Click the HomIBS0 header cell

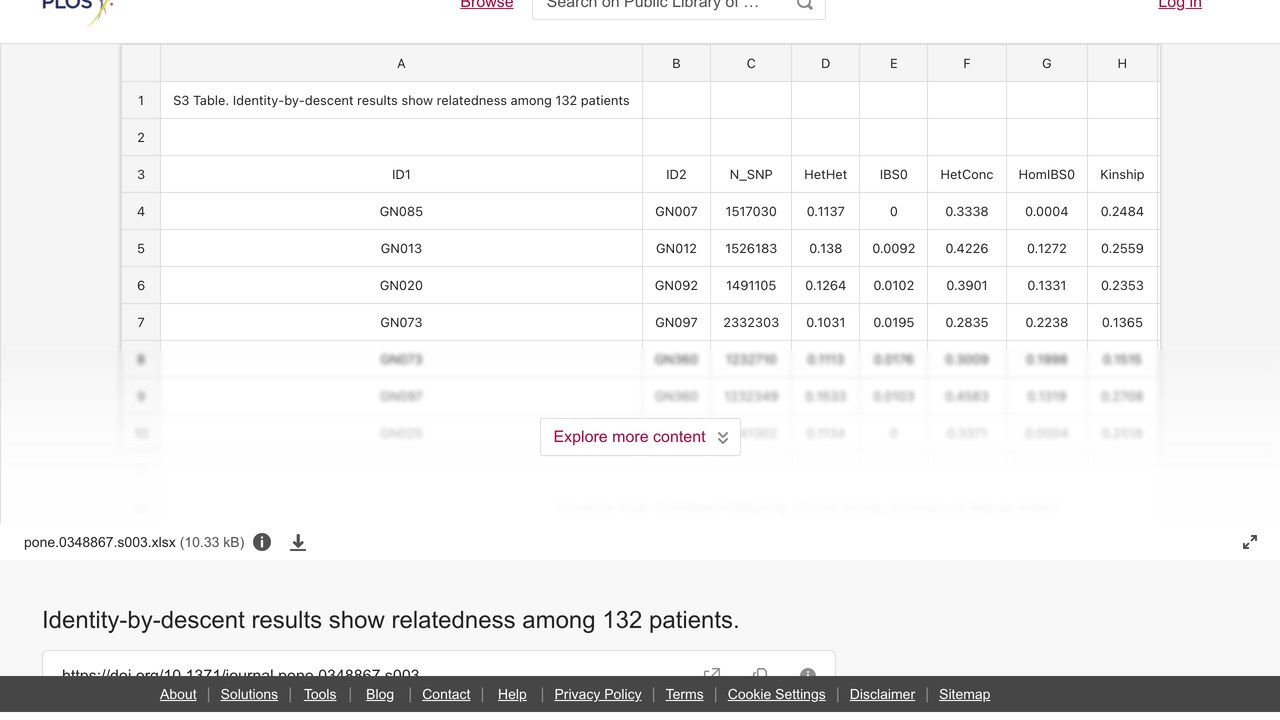[1047, 174]
